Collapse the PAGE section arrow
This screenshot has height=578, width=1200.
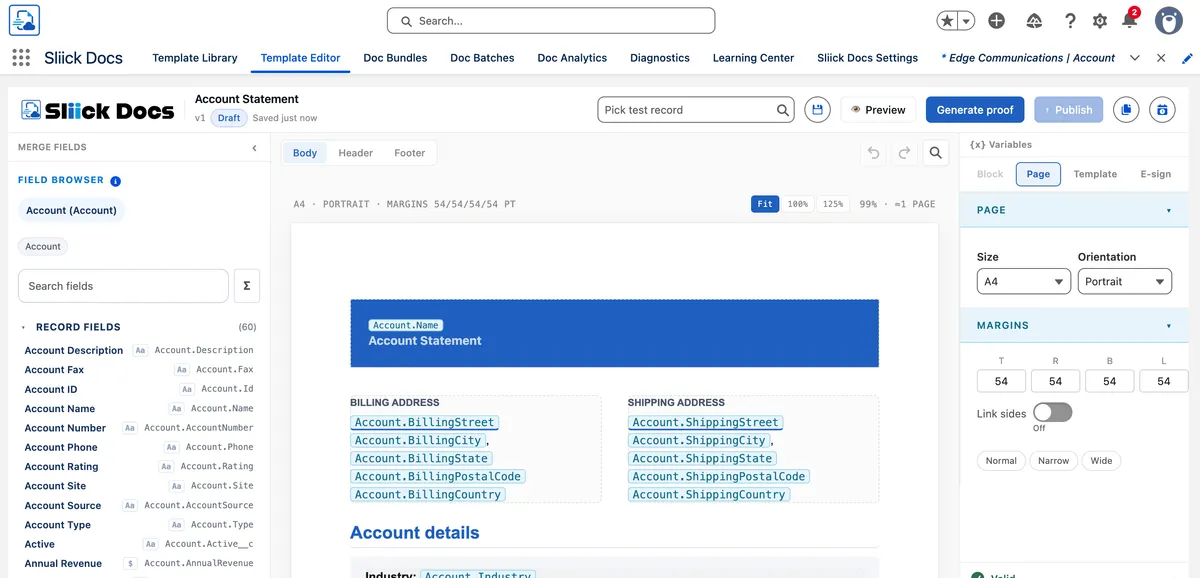coord(1169,211)
